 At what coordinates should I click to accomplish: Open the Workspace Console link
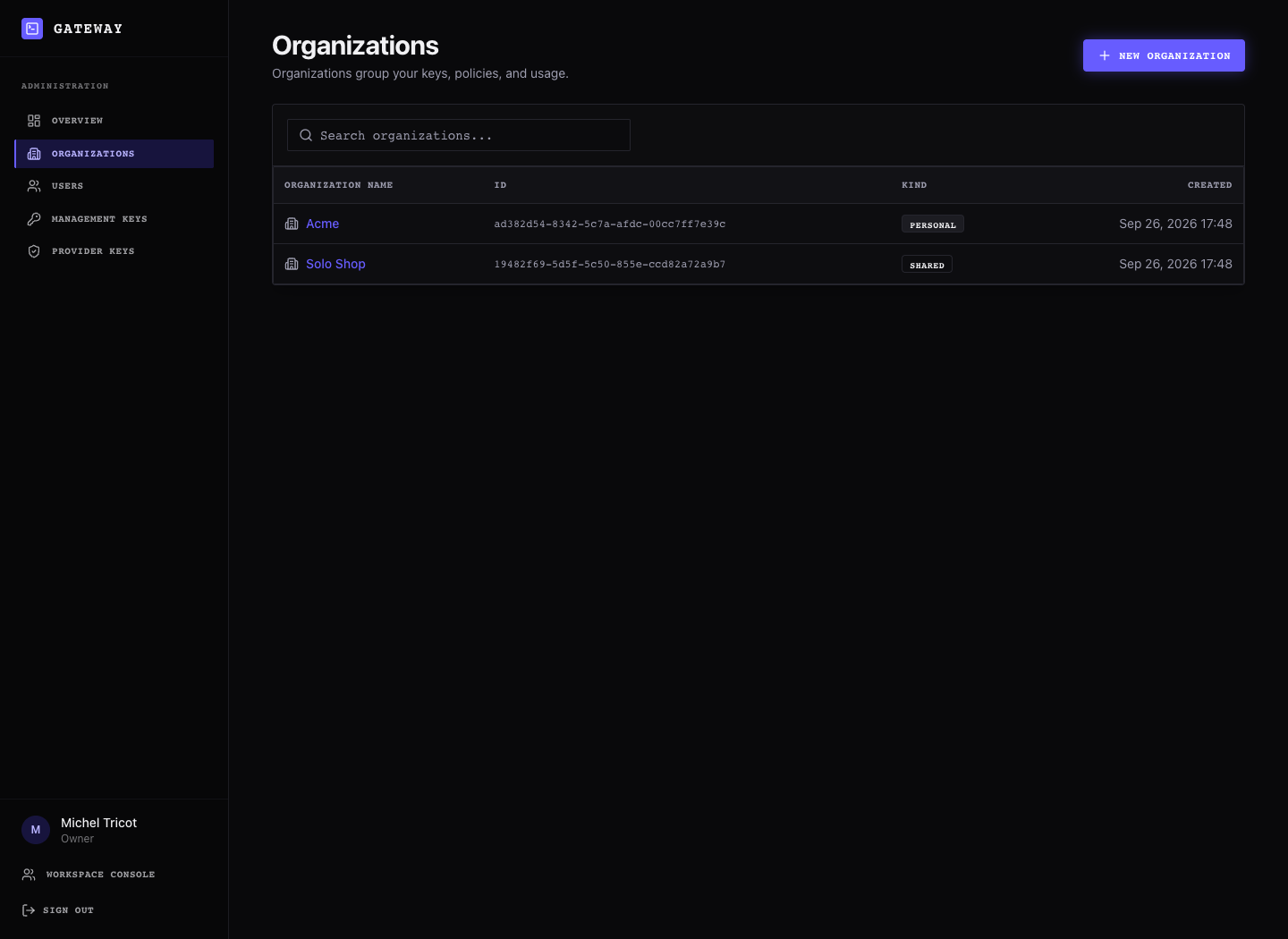89,875
